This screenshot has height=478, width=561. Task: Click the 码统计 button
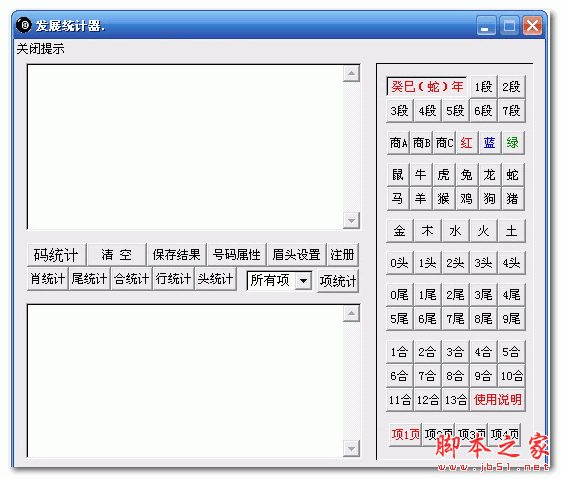(57, 255)
